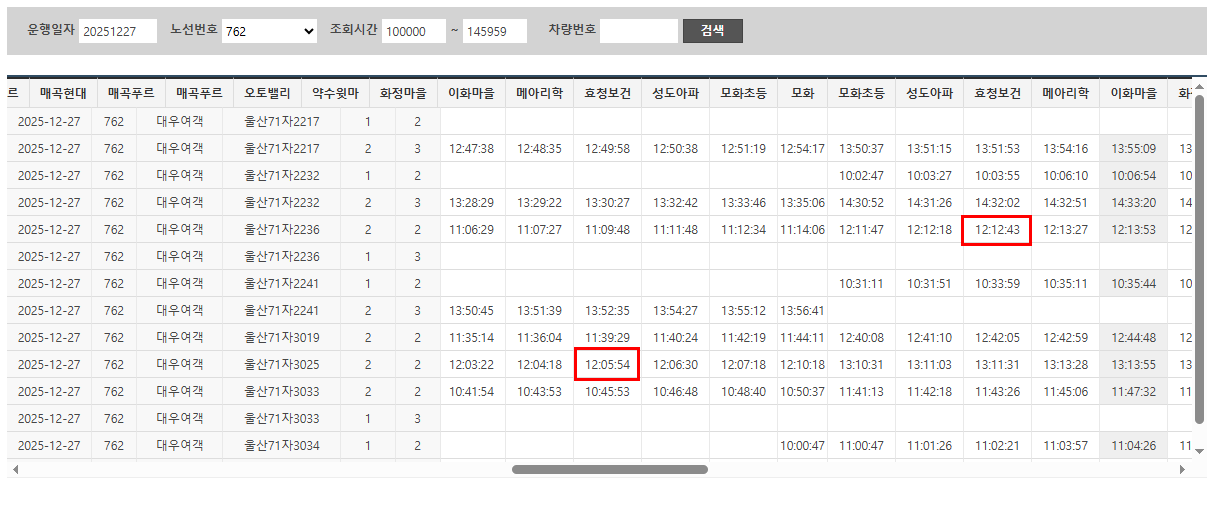The width and height of the screenshot is (1225, 506).
Task: Click the vehicle cell 울산71자3019
Action: (282, 338)
